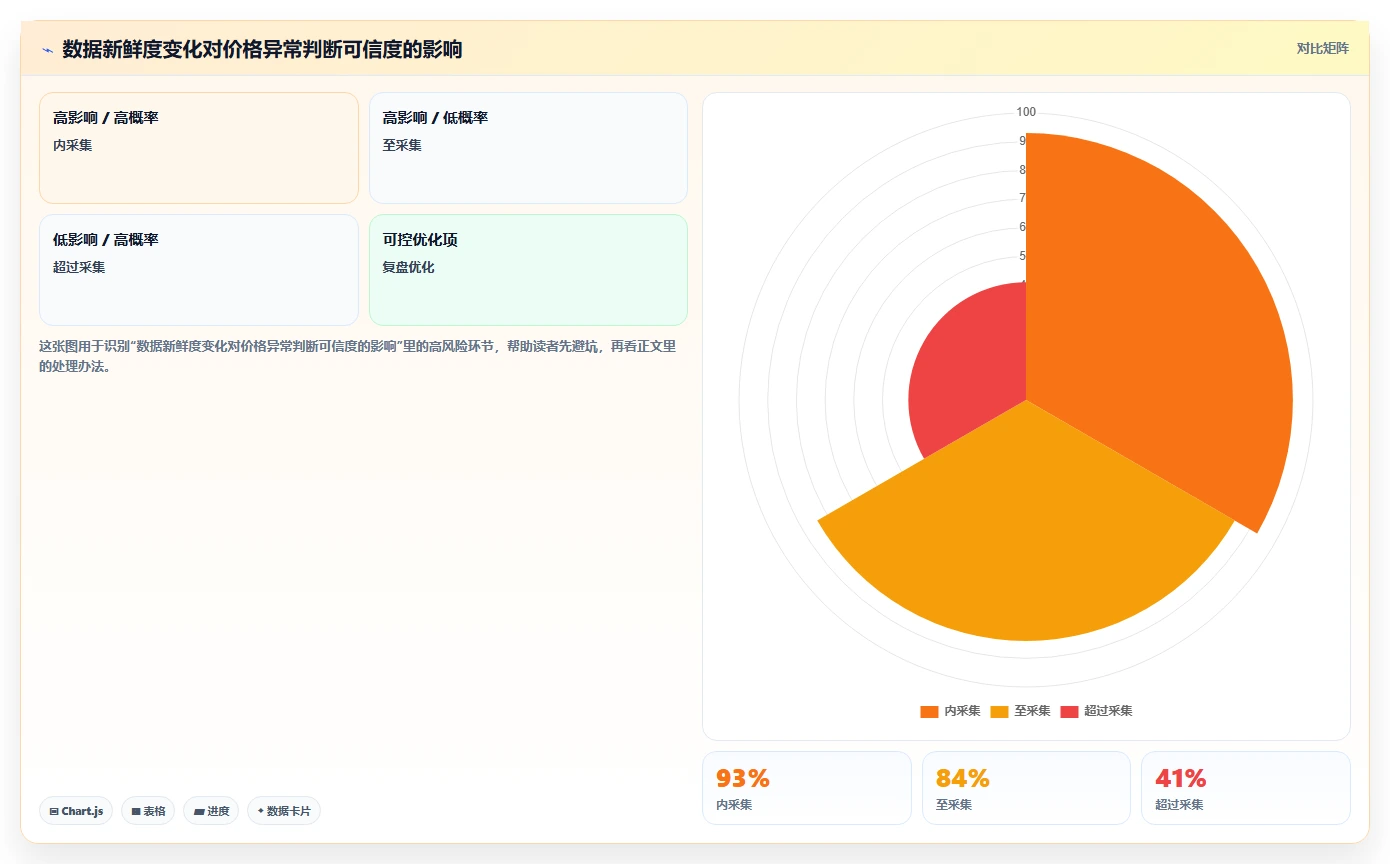The width and height of the screenshot is (1390, 864).
Task: Select the 高影响 / 高概率 card
Action: [x=199, y=148]
